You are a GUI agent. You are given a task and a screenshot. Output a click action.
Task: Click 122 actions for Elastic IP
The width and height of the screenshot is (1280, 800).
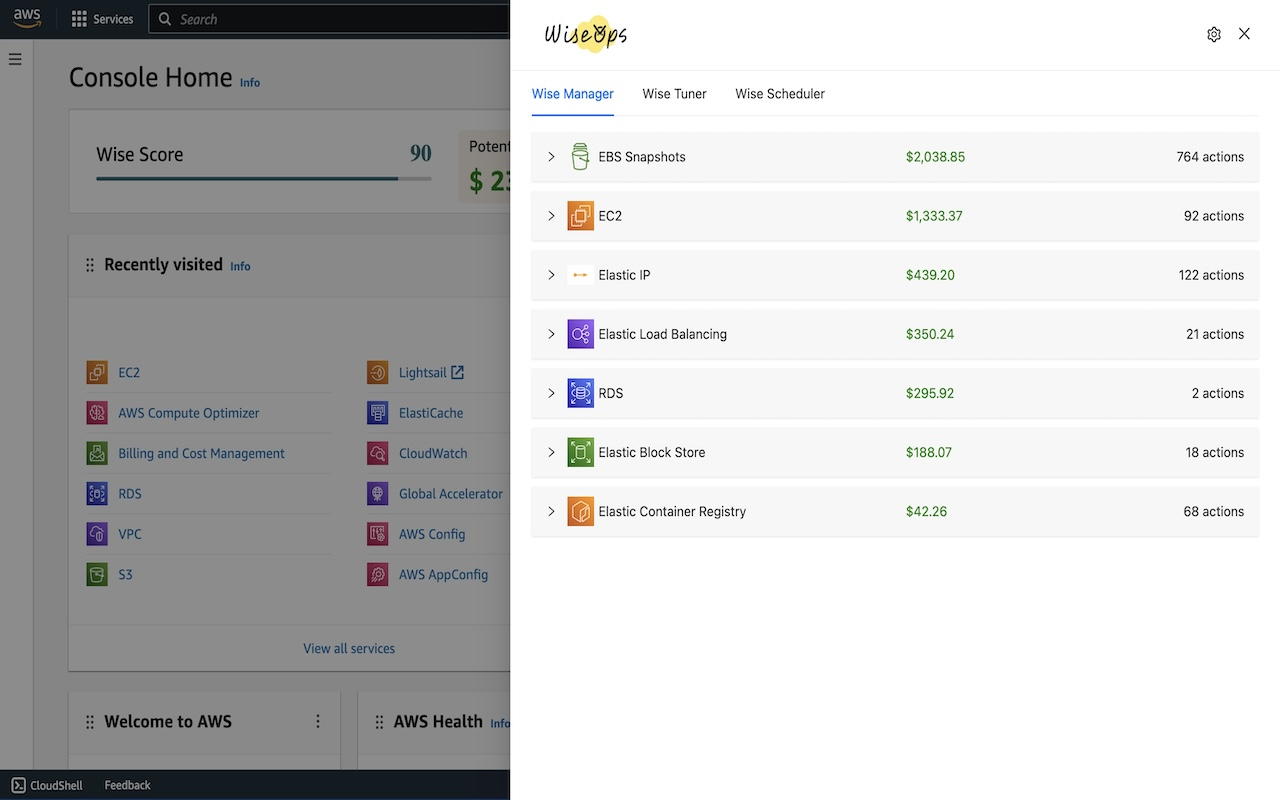pyautogui.click(x=1211, y=275)
